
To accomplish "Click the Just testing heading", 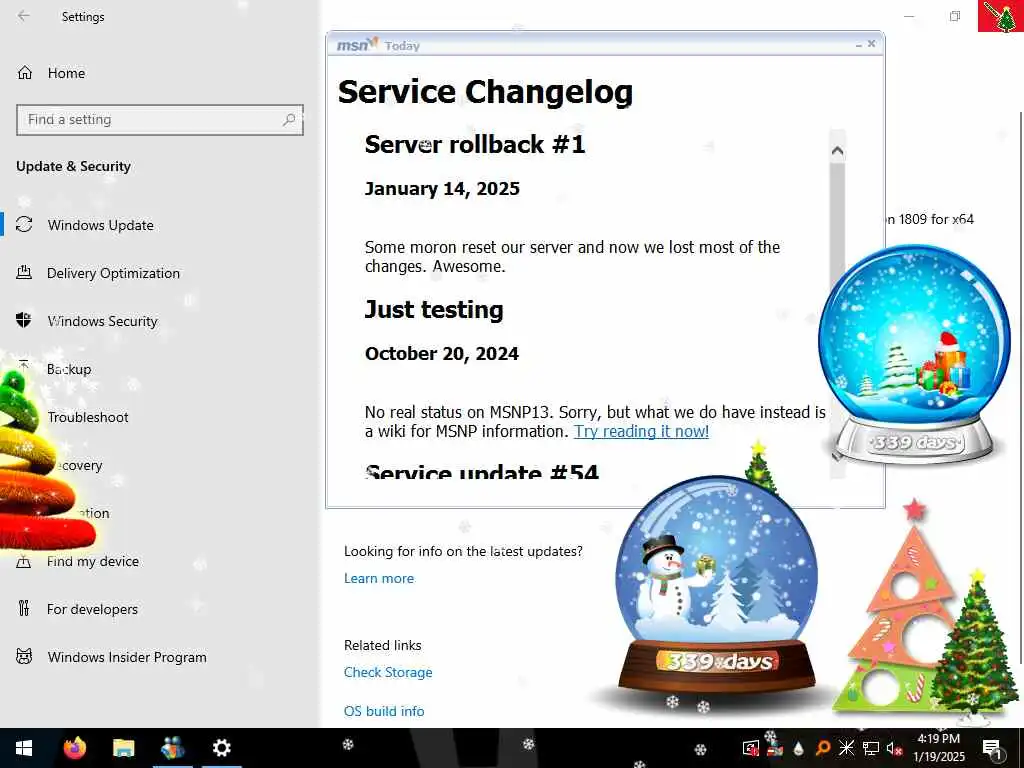I will (x=434, y=310).
